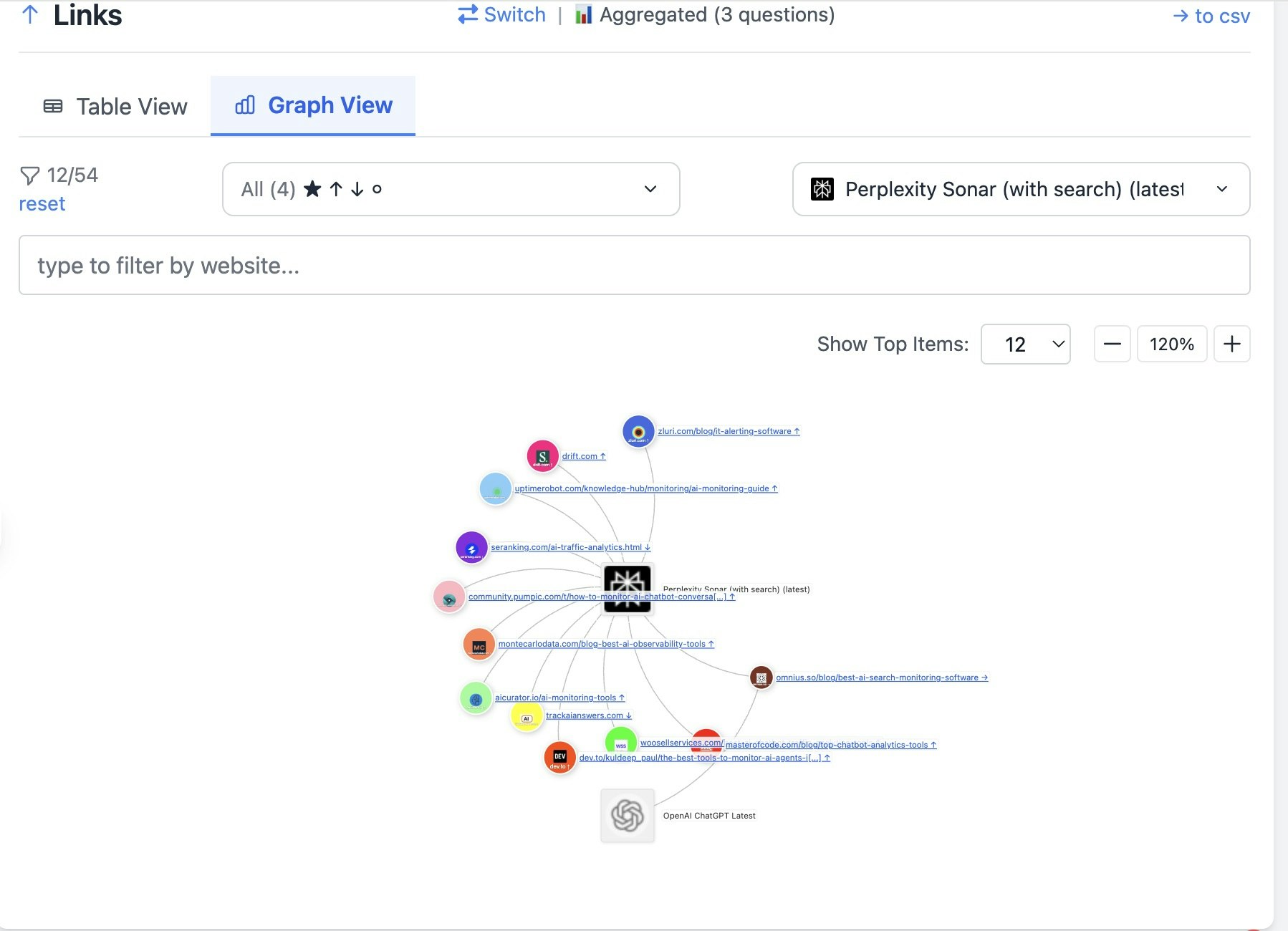The image size is (1288, 931).
Task: Click the omnius.so node icon
Action: [761, 677]
